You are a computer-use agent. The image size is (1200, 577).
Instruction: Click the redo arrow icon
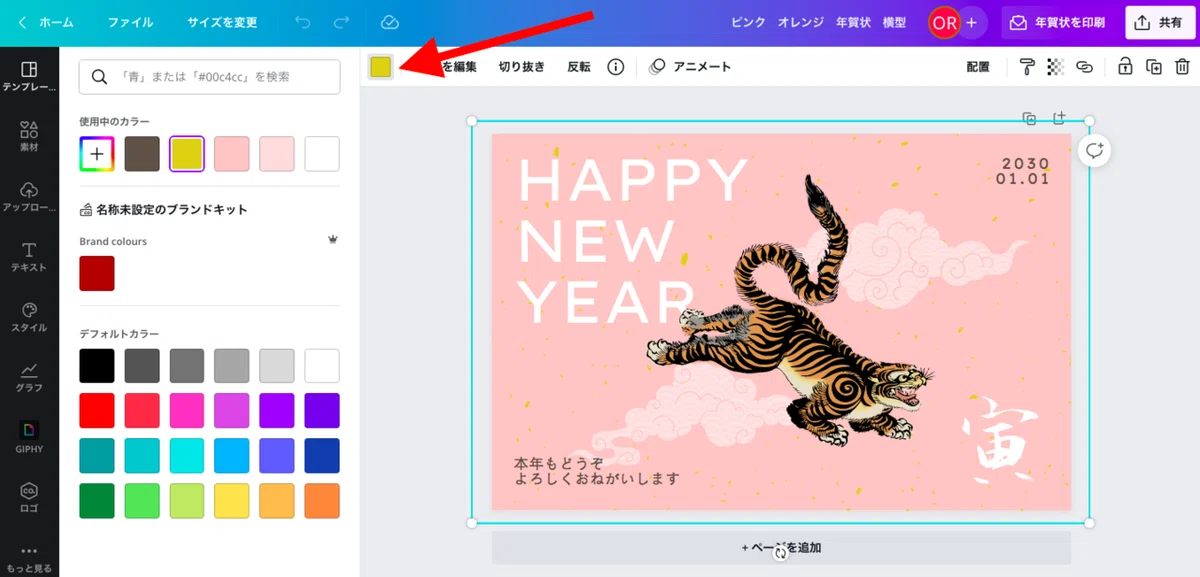coord(342,22)
